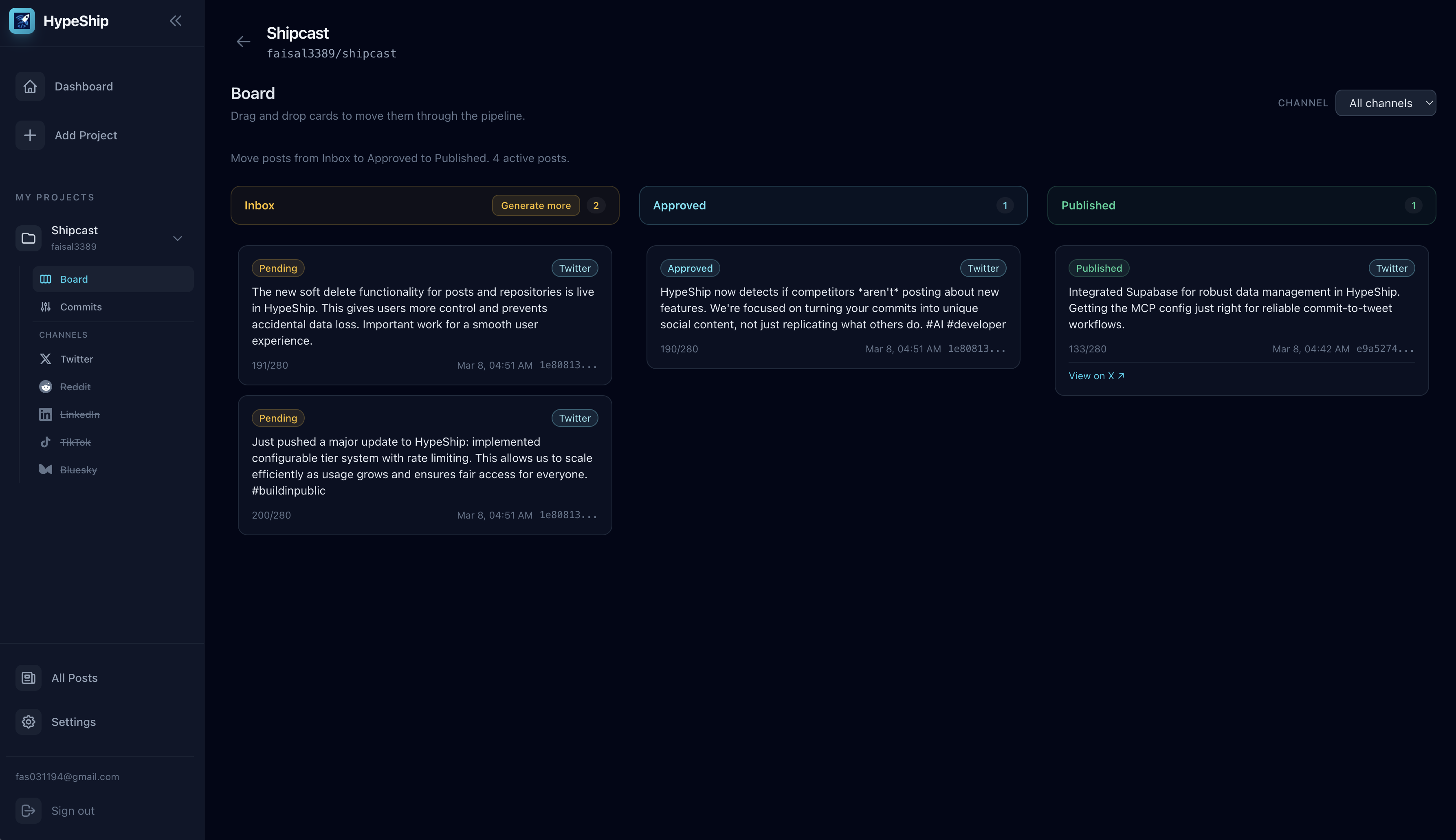The image size is (1456, 840).
Task: Open the All Posts panel icon
Action: pos(28,678)
